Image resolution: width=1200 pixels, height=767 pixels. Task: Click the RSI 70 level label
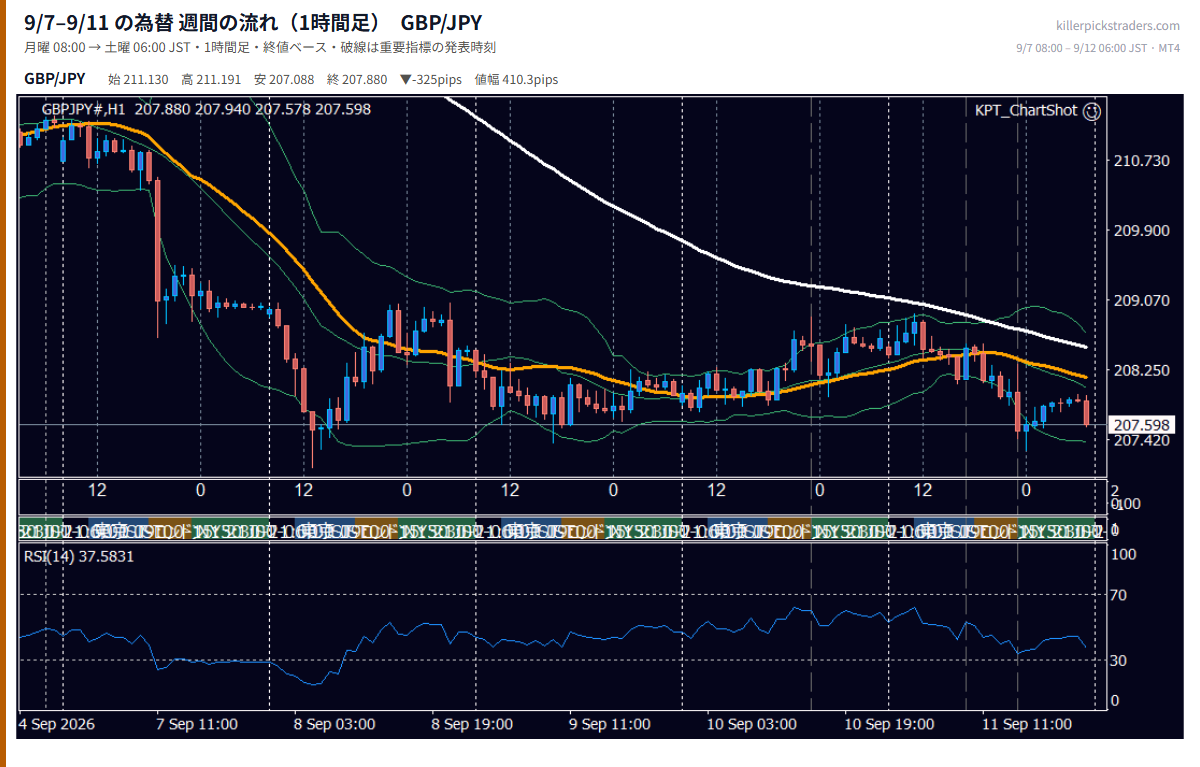[1120, 595]
